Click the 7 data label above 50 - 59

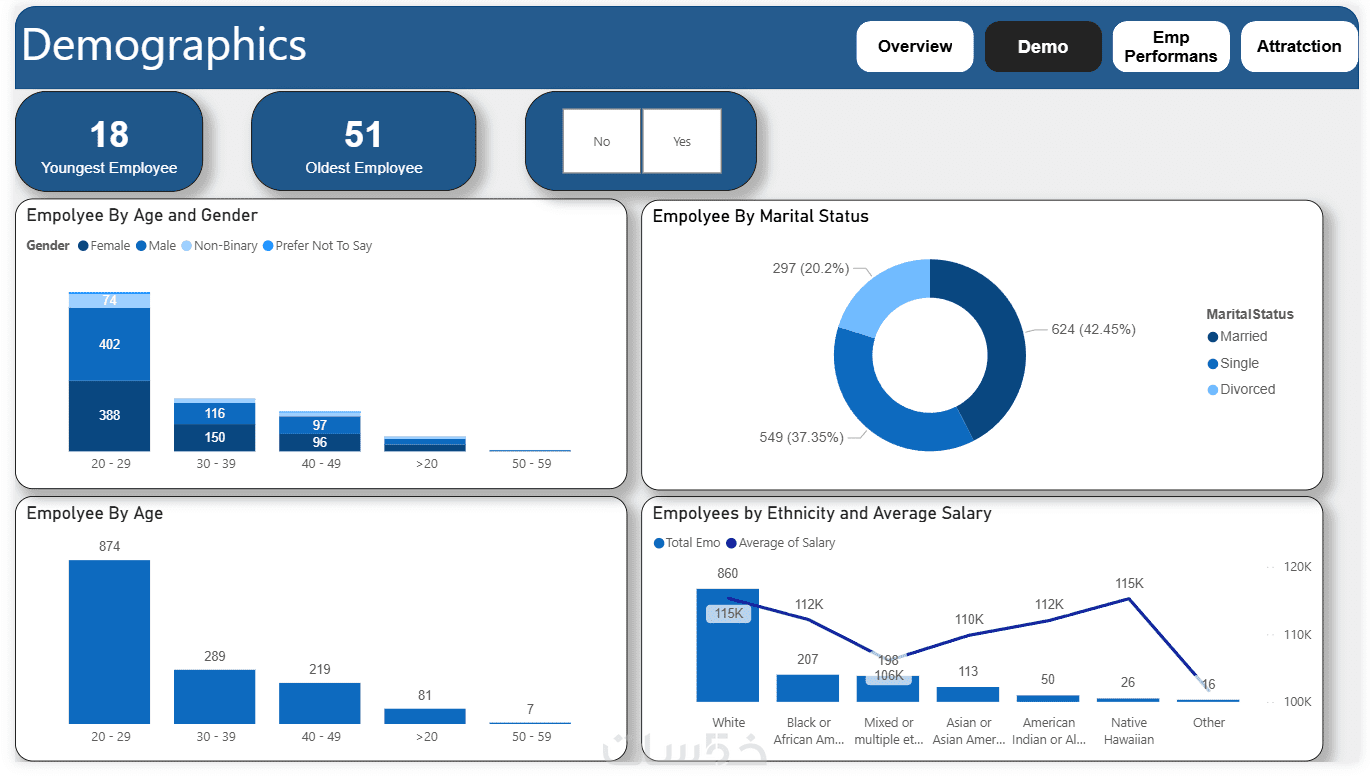[530, 709]
